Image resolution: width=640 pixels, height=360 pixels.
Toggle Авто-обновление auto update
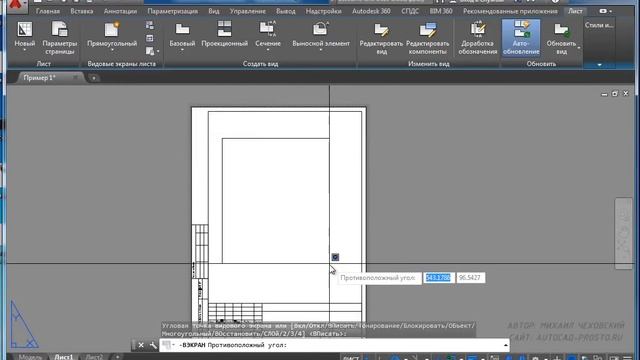click(521, 38)
